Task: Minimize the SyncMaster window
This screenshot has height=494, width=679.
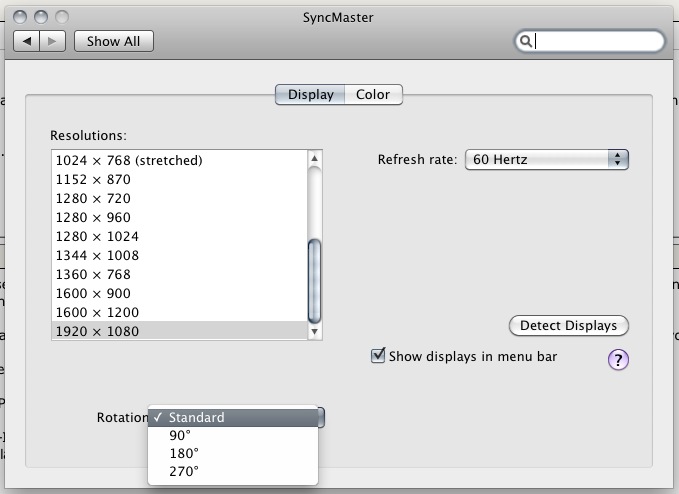Action: coord(41,17)
